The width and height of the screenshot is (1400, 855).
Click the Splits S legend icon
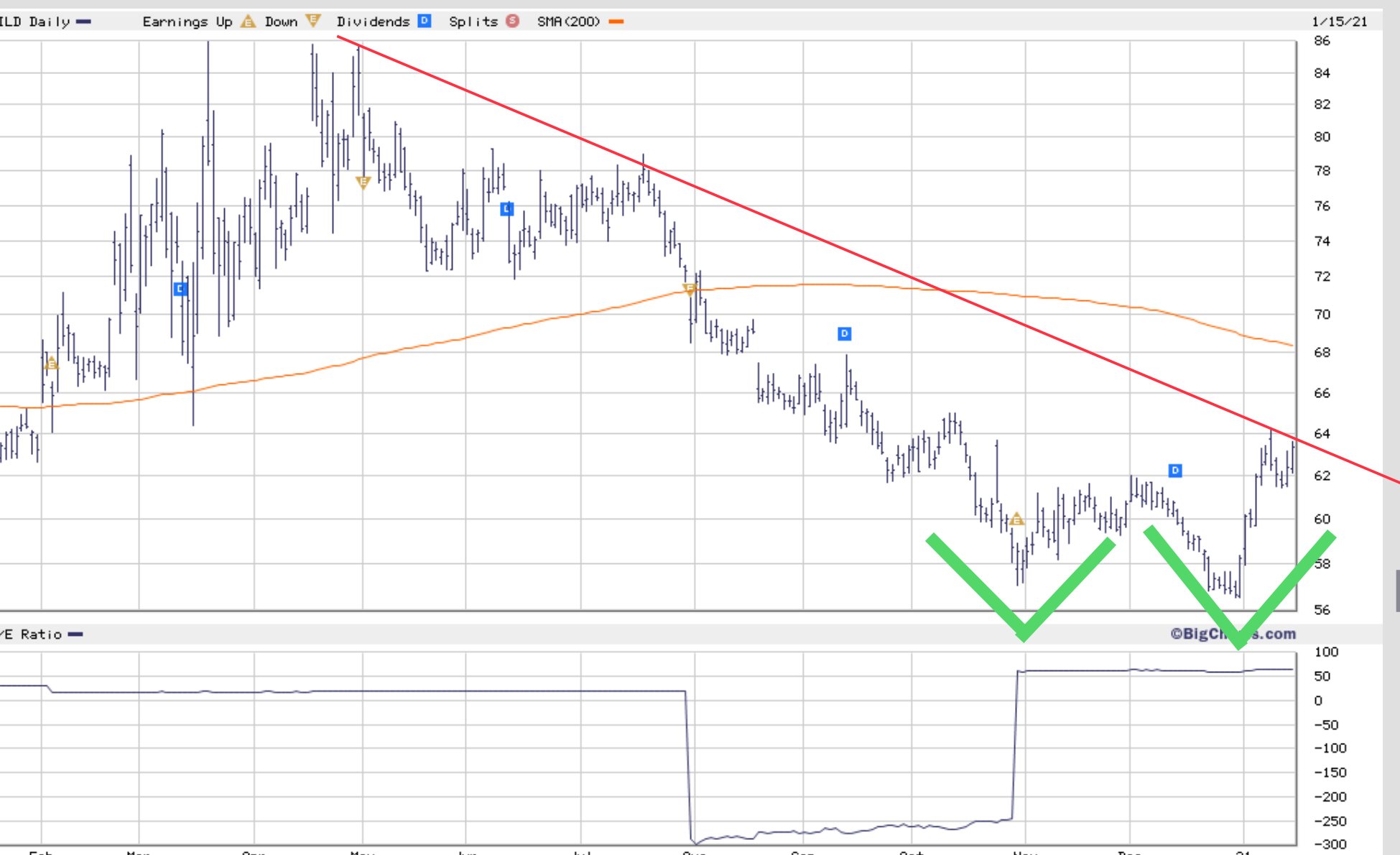[512, 21]
